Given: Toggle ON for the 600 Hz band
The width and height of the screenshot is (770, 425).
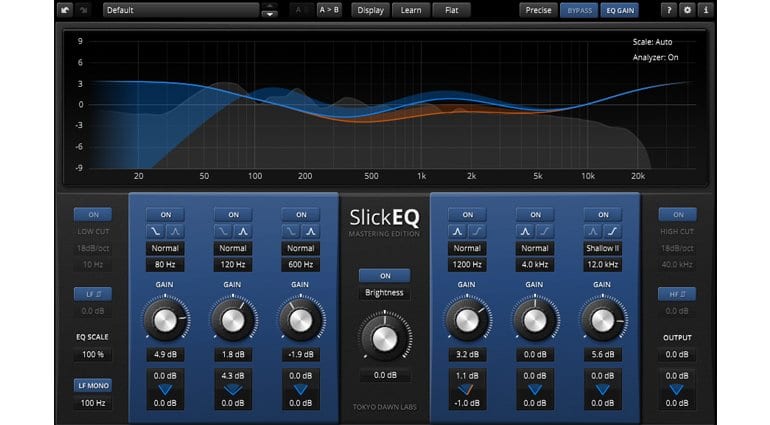Looking at the screenshot, I should (301, 215).
